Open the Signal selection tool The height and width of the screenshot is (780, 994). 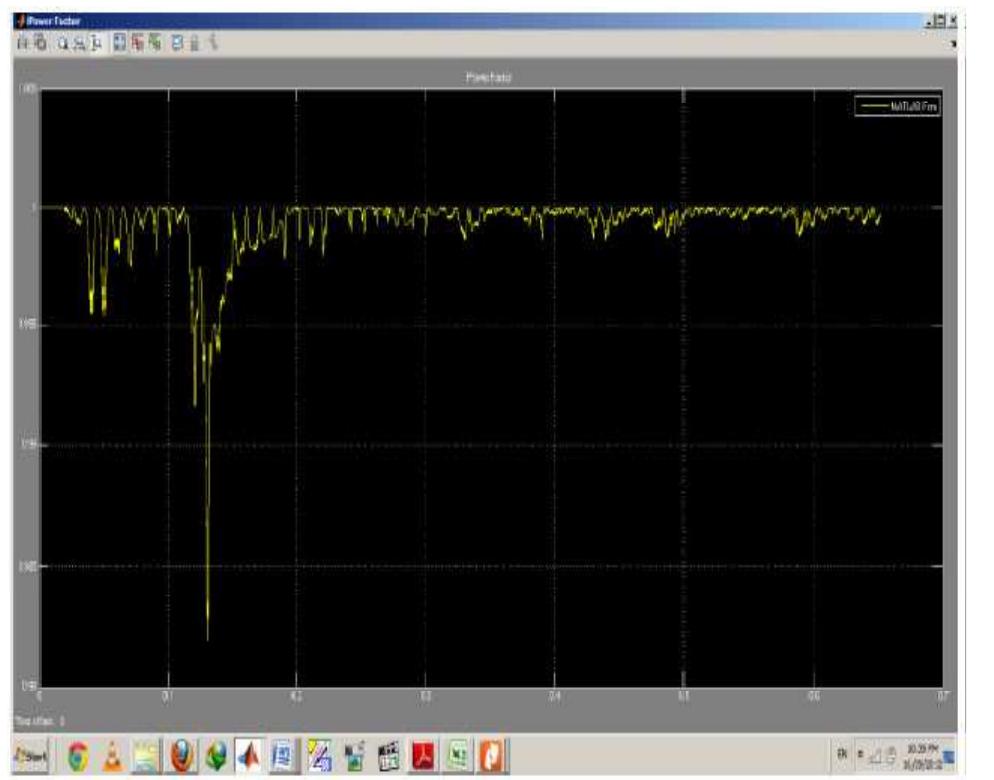213,43
